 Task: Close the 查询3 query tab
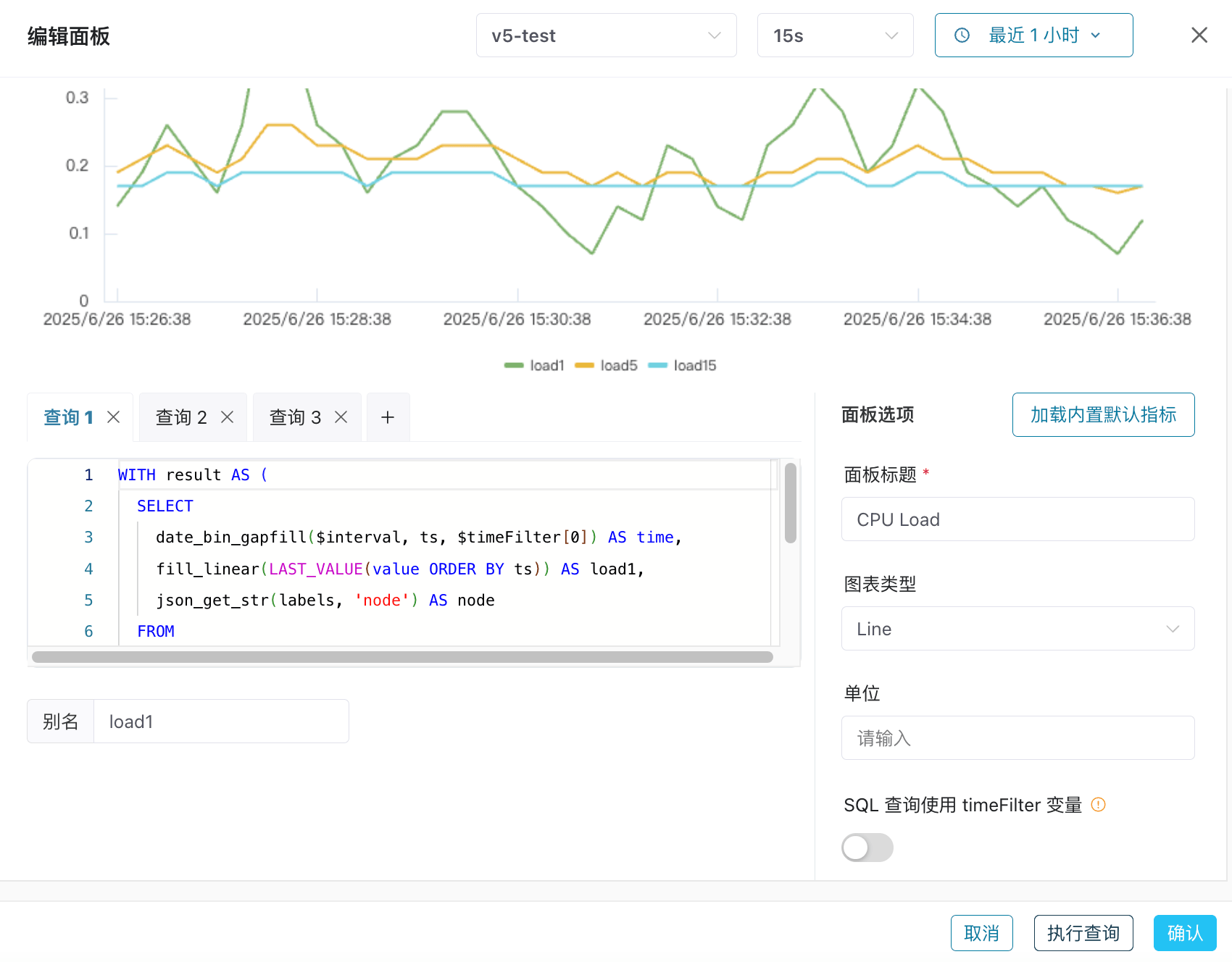point(341,417)
